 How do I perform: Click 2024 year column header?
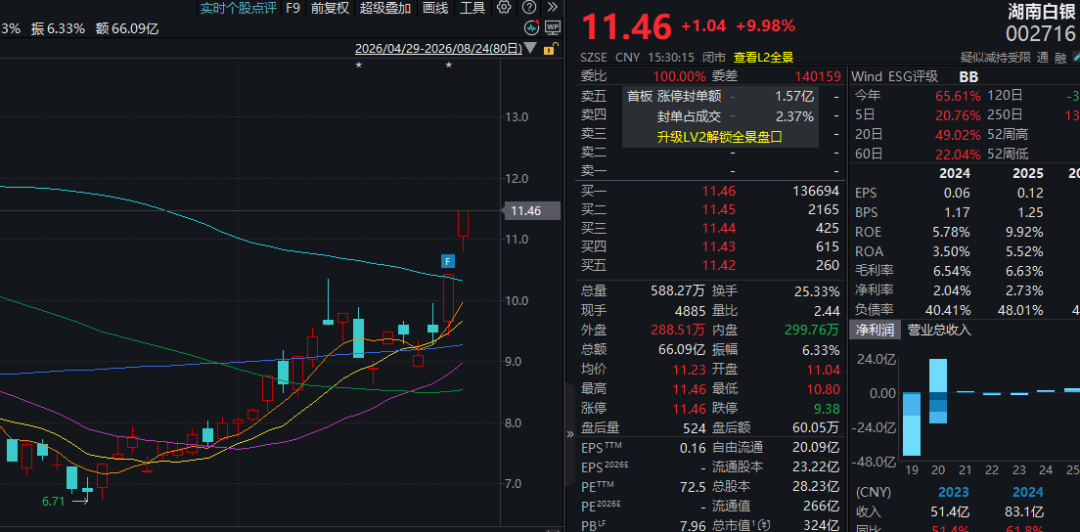point(955,174)
